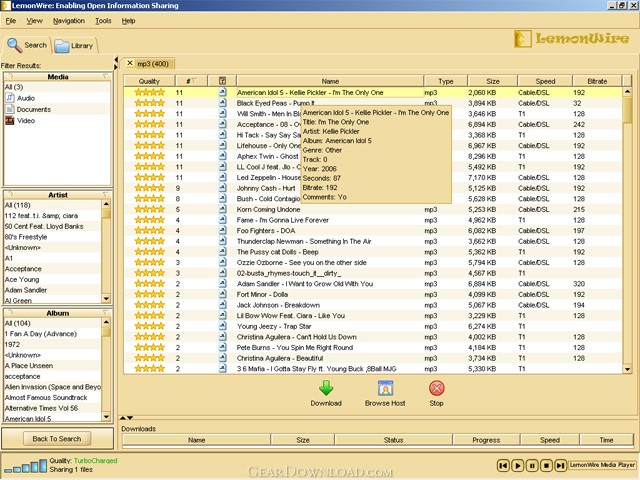Screen dimensions: 640x480
Task: Click the file icon of Jack Johnson - Breakdown row
Action: [222, 305]
